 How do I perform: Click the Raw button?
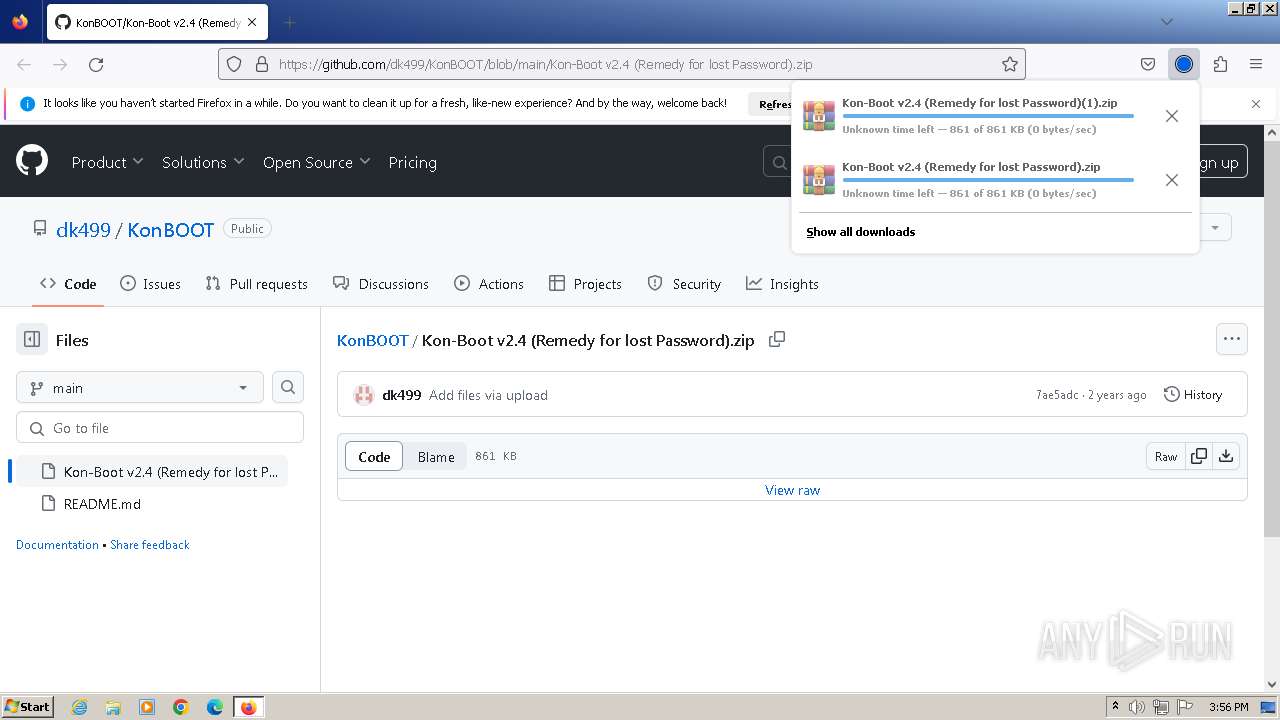1166,456
